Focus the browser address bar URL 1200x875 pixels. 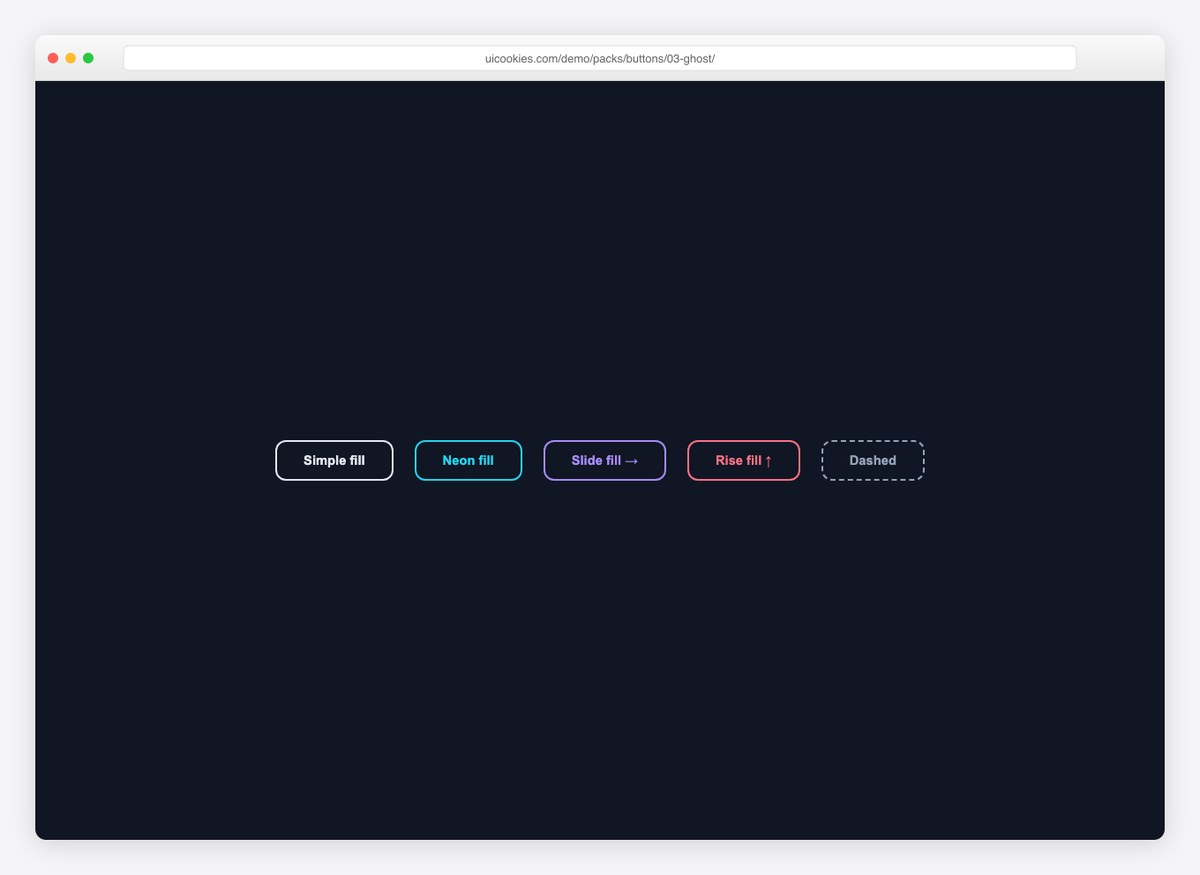point(600,58)
